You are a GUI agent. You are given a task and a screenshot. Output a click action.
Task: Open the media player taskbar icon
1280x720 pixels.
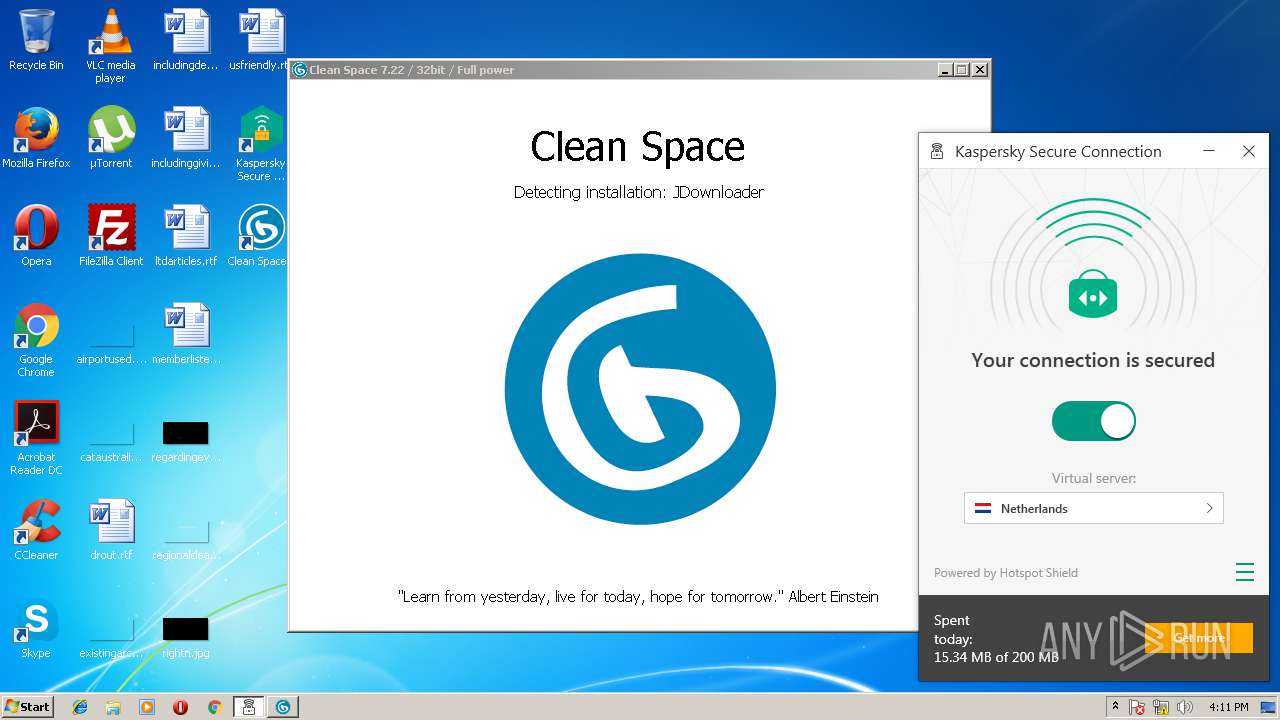click(x=147, y=707)
